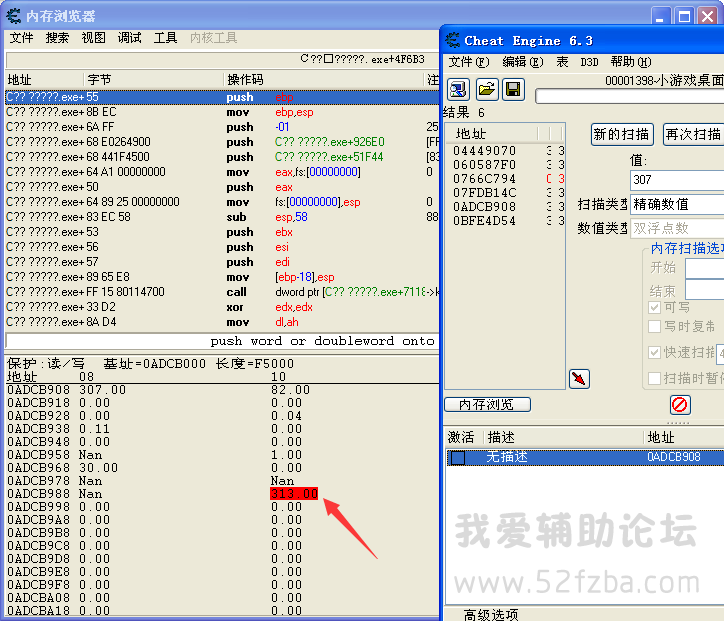Open 视图 menu in Memory Viewer
The image size is (724, 621).
(93, 38)
